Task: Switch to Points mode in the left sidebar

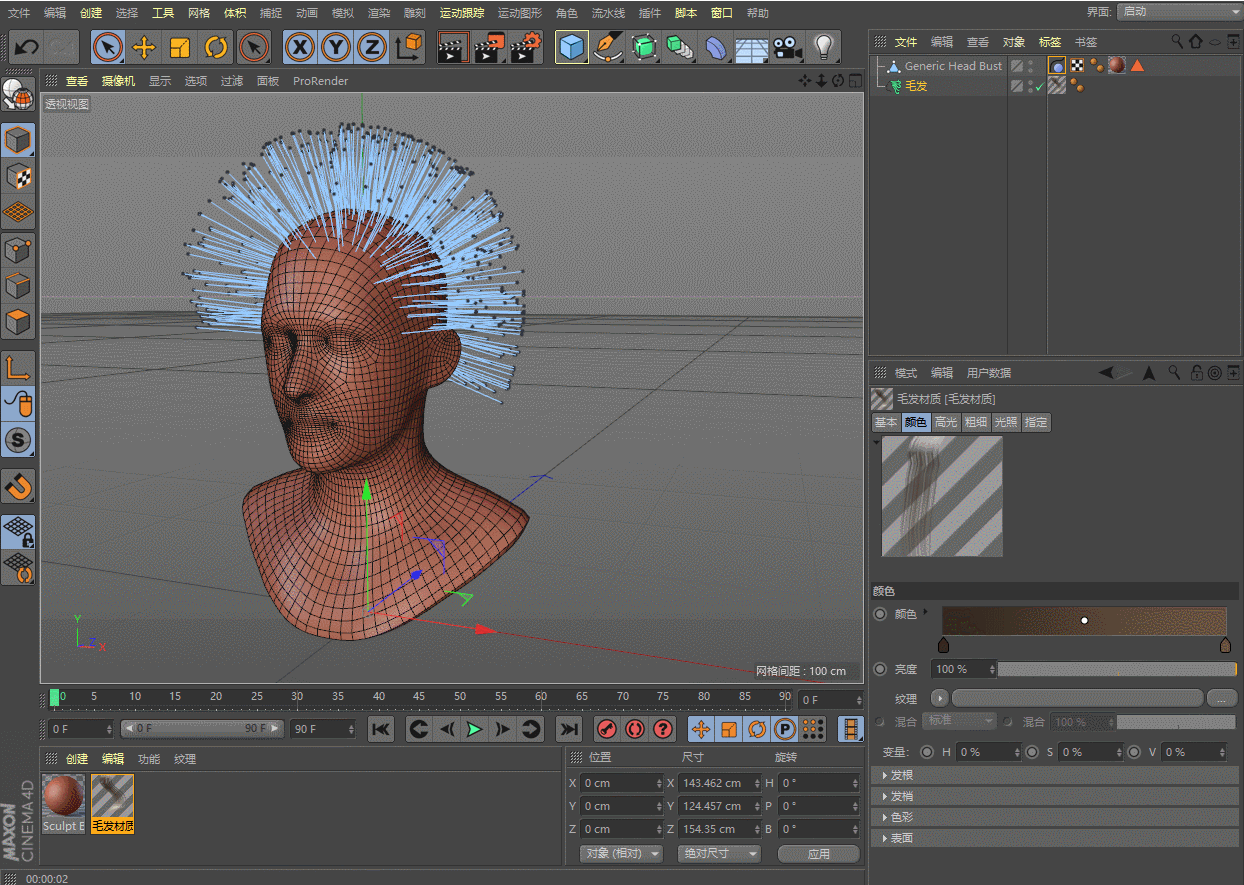Action: tap(18, 249)
